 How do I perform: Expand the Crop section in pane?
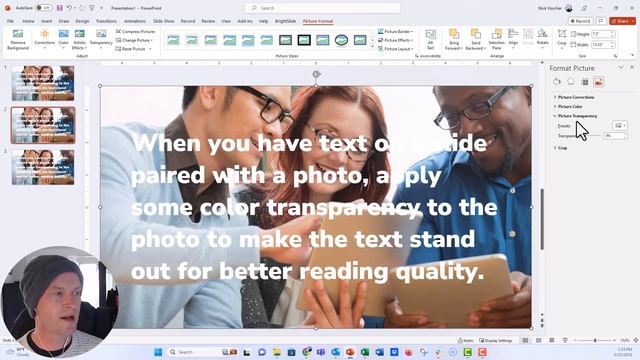point(562,148)
